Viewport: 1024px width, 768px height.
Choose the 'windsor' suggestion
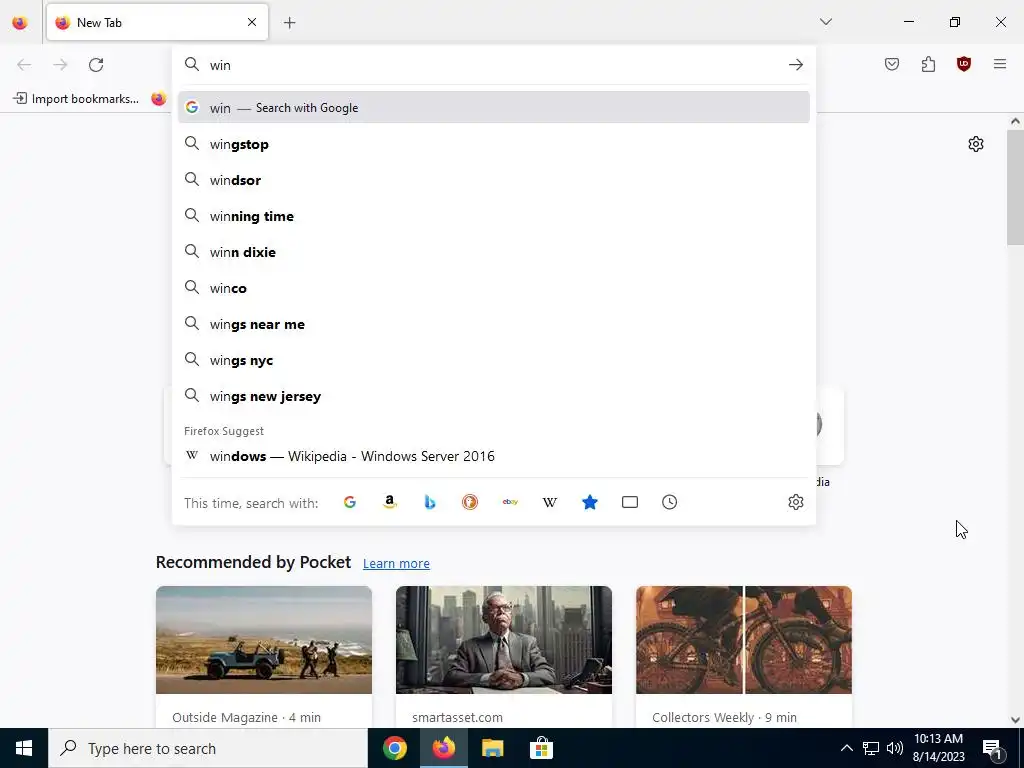[x=494, y=180]
